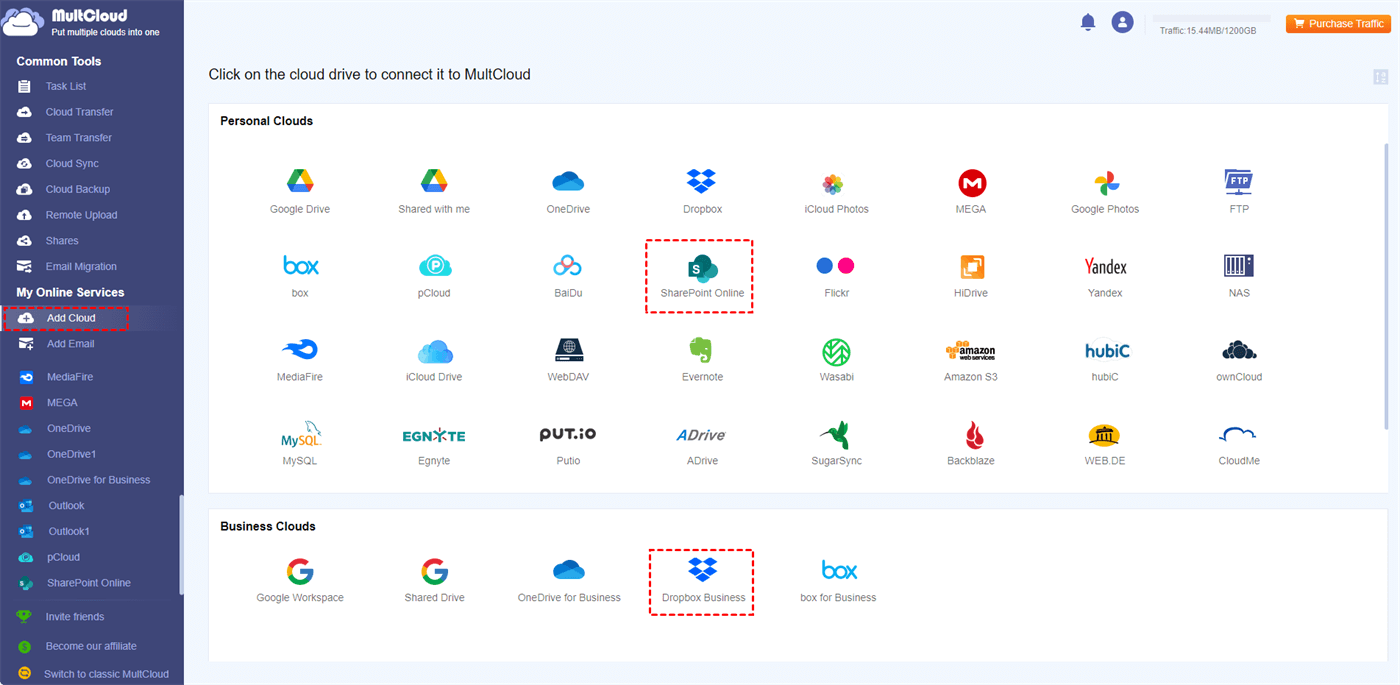The image size is (1400, 685).
Task: Connect a MySQL database
Action: tap(300, 443)
